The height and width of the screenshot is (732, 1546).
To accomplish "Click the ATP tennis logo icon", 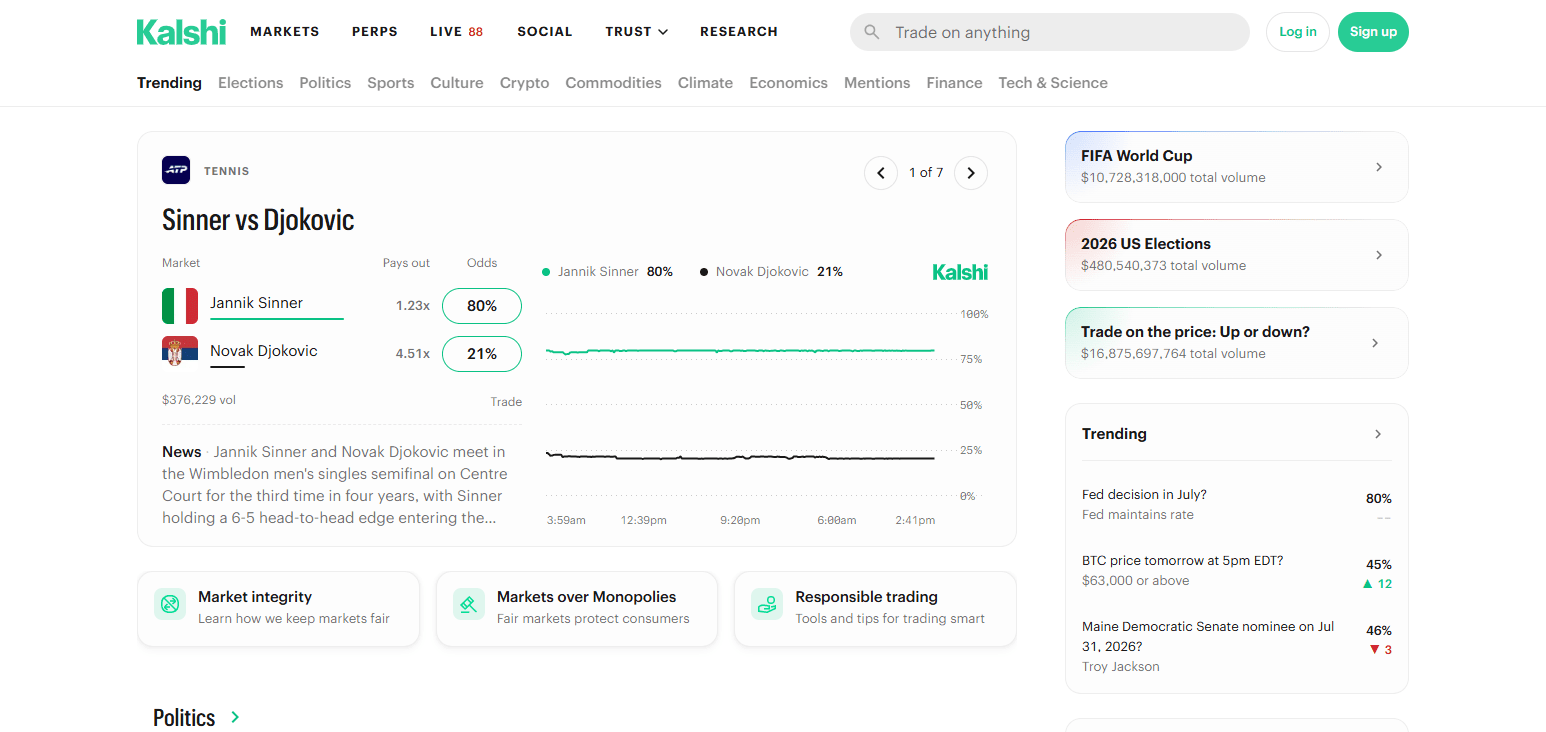I will coord(176,170).
